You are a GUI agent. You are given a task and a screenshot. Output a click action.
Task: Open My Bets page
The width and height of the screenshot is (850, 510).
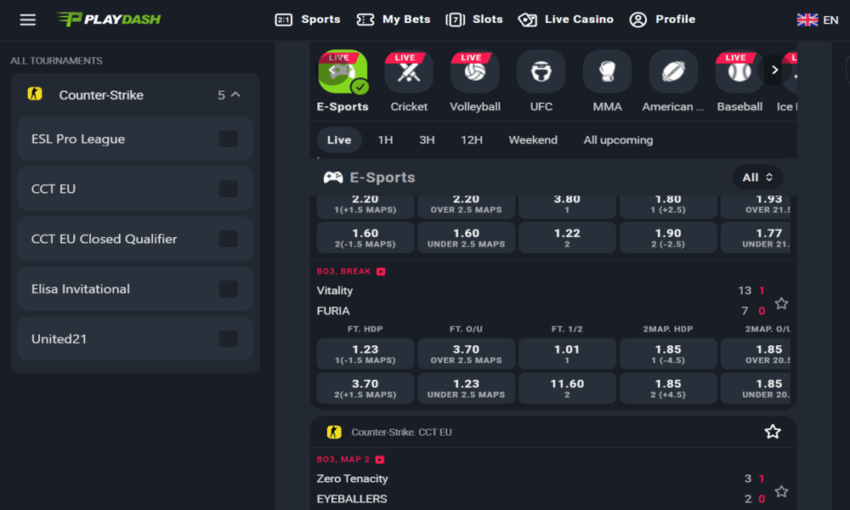[393, 20]
